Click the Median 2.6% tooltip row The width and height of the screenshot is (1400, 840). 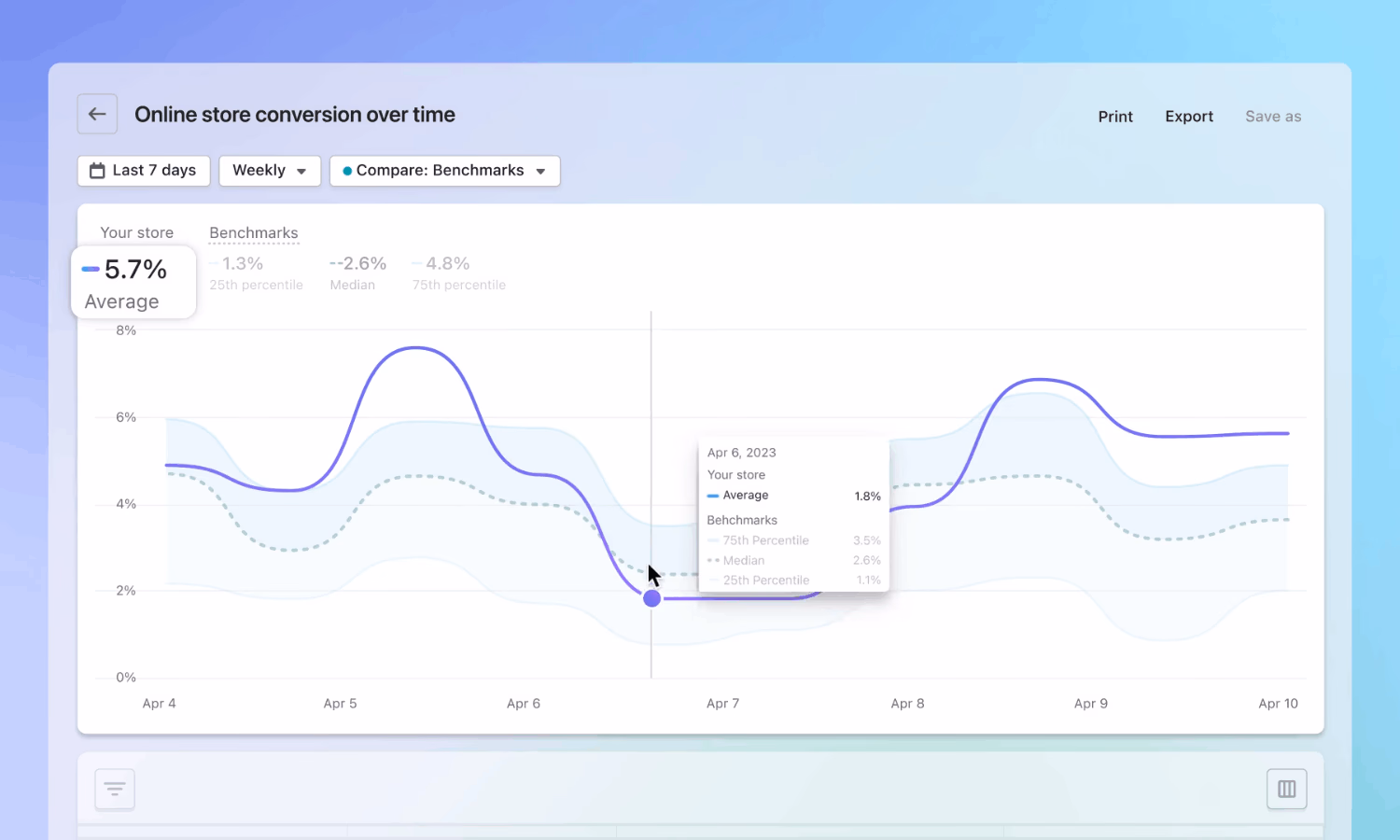tap(794, 560)
